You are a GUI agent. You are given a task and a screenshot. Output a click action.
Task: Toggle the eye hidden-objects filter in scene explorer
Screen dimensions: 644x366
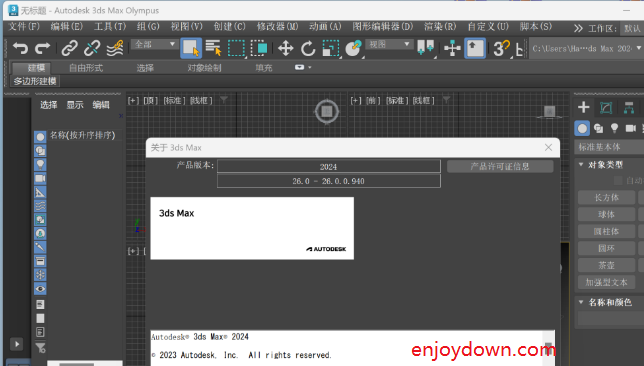pyautogui.click(x=40, y=289)
